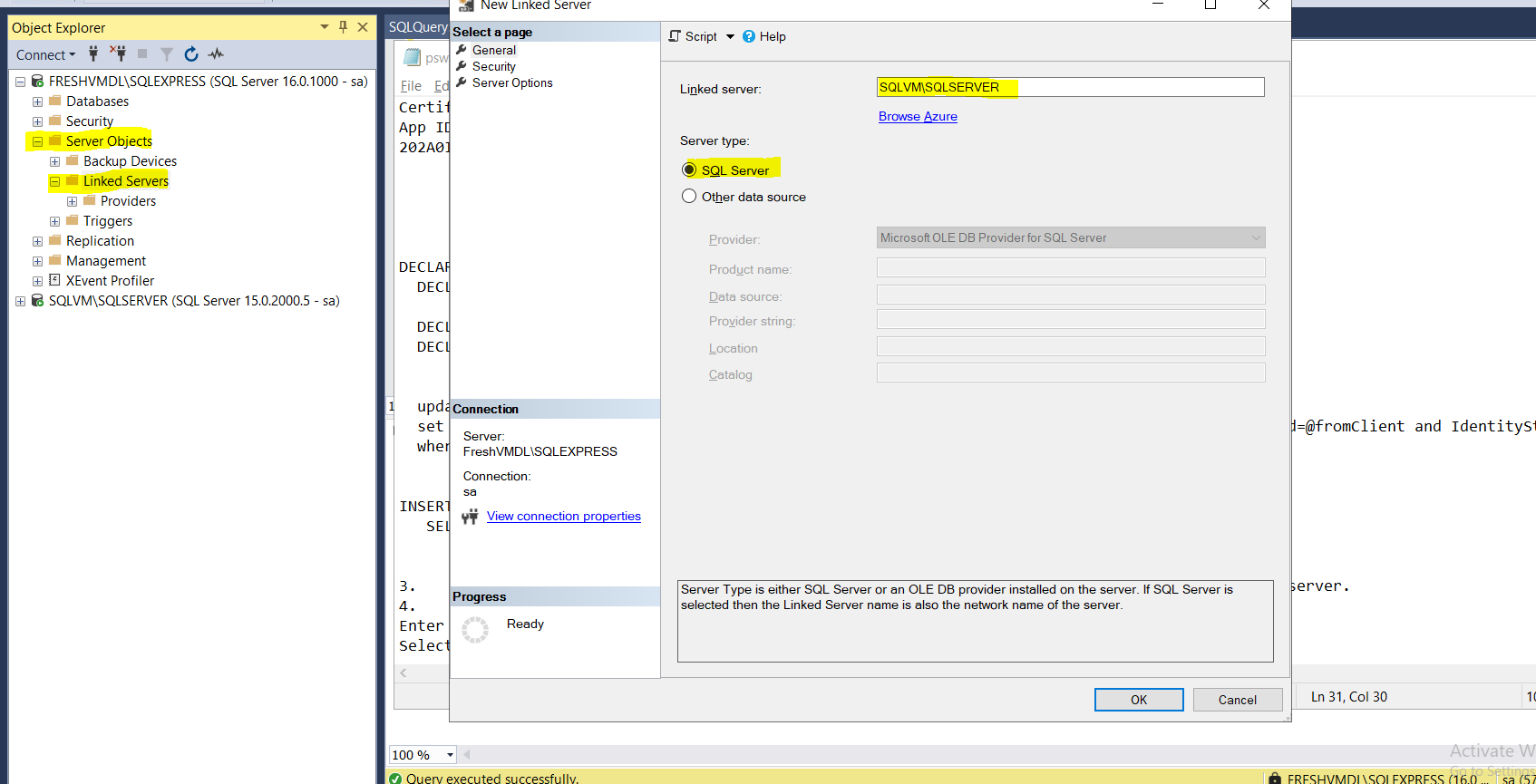Expand the Security folder in Object Explorer
The image size is (1536, 784).
tap(37, 121)
